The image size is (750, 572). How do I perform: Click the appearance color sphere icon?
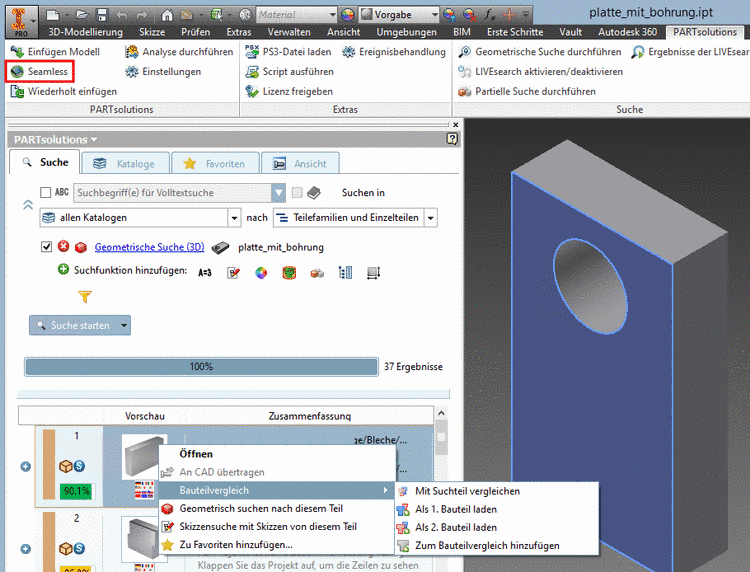[x=348, y=15]
